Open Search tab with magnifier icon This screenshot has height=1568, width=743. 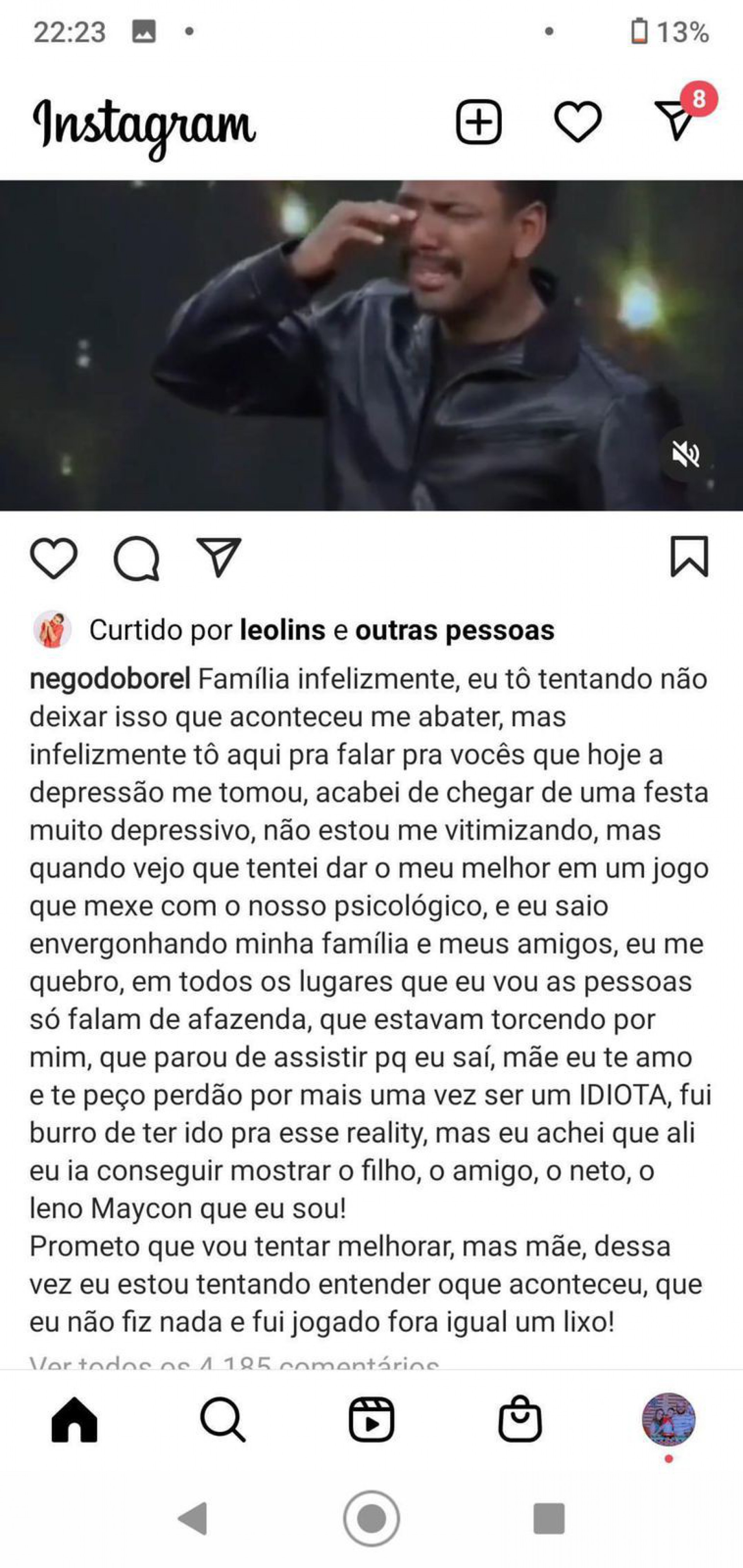[223, 1419]
